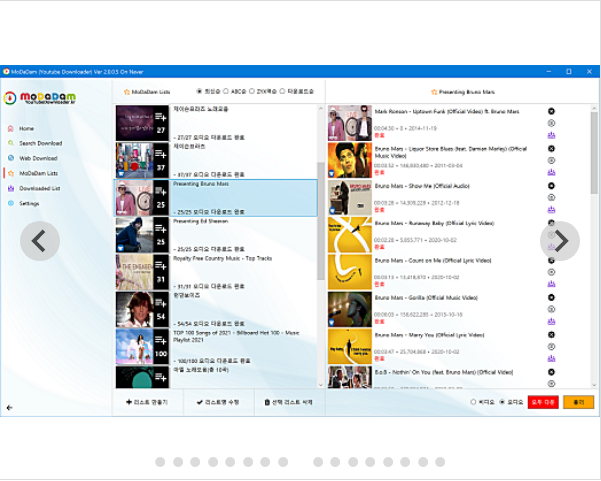The height and width of the screenshot is (481, 601).
Task: Click the red download-all button
Action: point(543,402)
